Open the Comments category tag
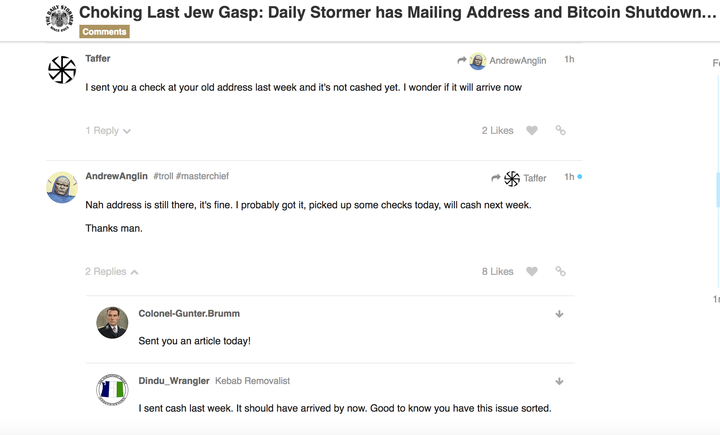720x435 pixels. 104,32
